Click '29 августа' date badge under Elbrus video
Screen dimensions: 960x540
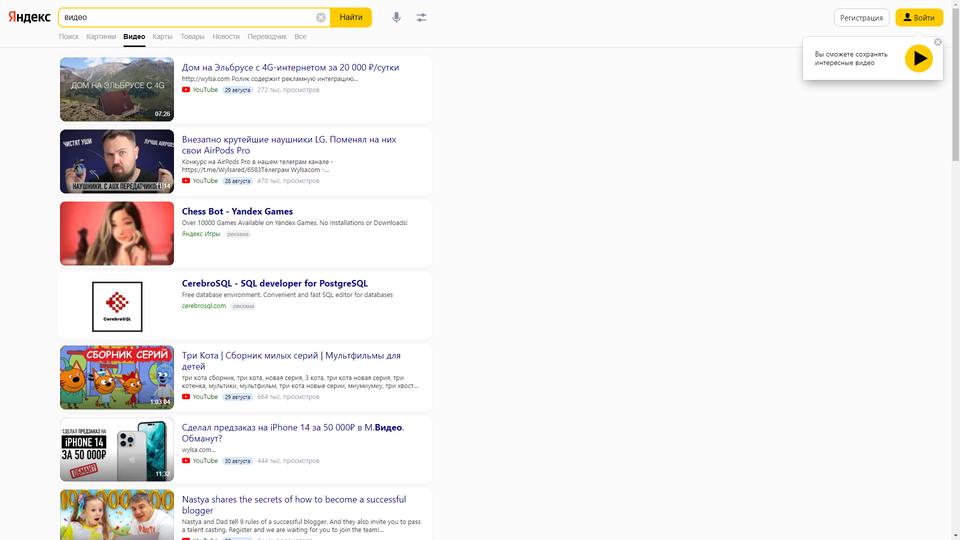point(237,90)
